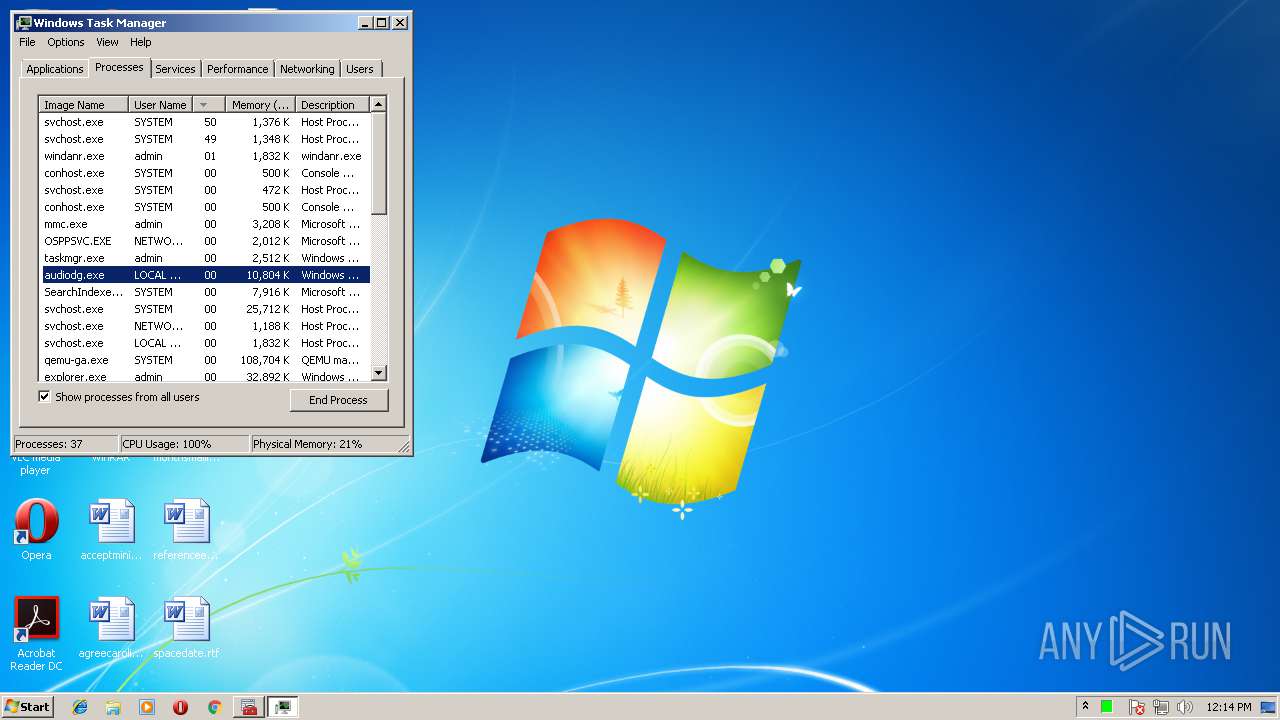Open the File menu in Task Manager
The height and width of the screenshot is (720, 1280).
[27, 42]
